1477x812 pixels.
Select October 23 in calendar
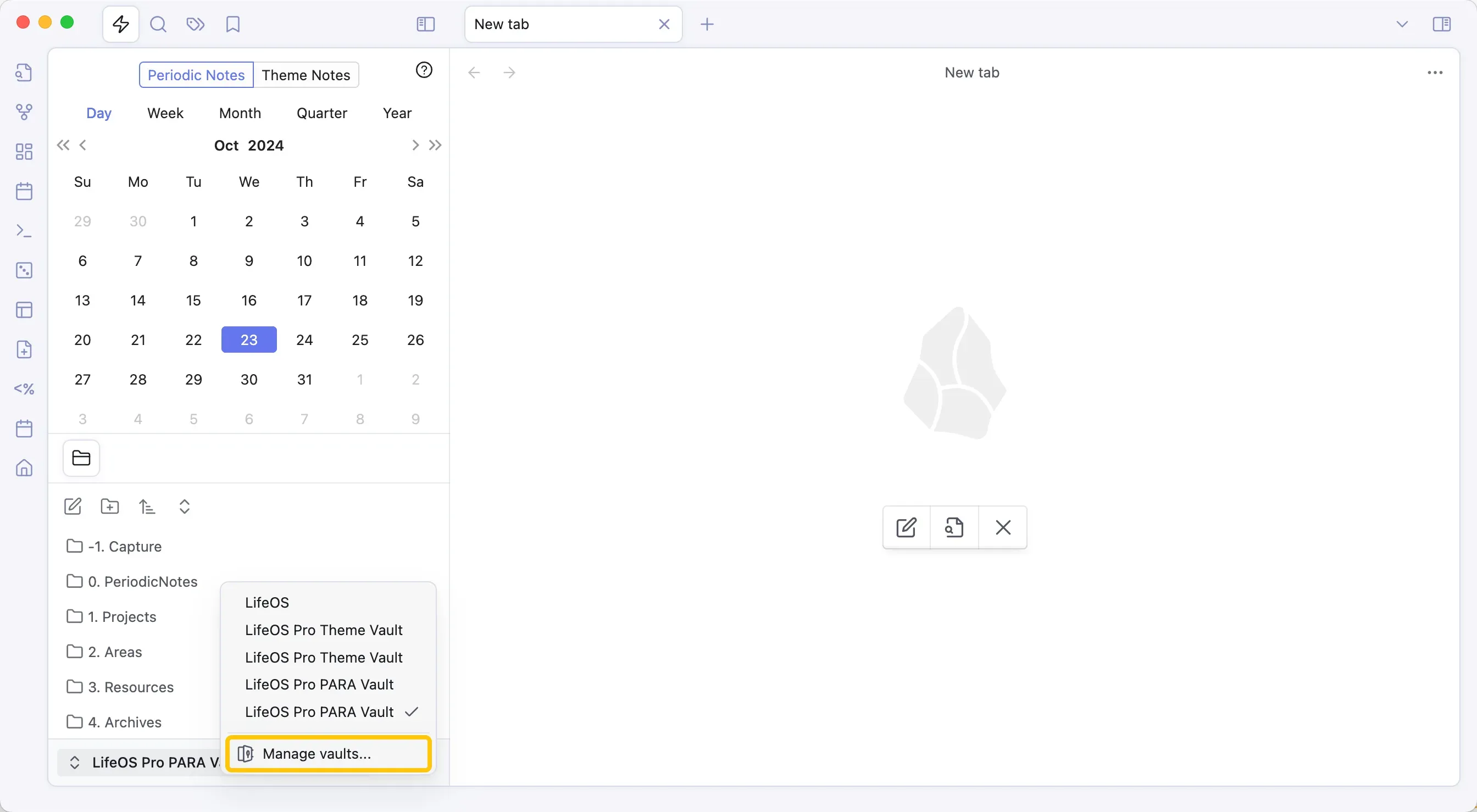tap(249, 340)
